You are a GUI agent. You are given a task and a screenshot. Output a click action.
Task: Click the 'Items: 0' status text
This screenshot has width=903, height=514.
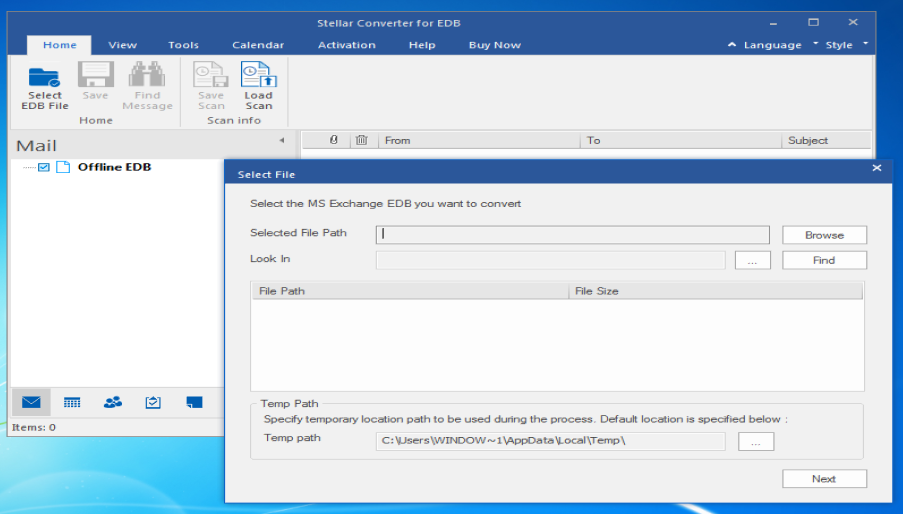[x=34, y=427]
